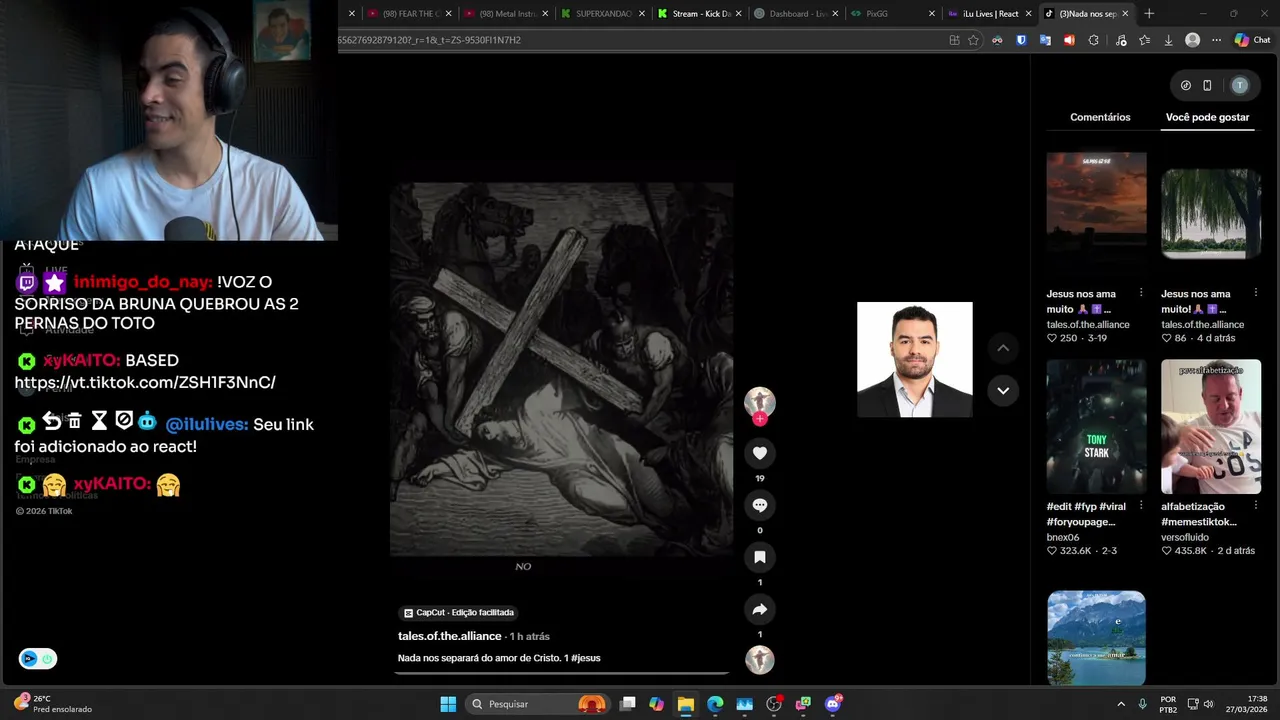Click the address bar URL field
Viewport: 1280px width, 720px height.
point(640,40)
